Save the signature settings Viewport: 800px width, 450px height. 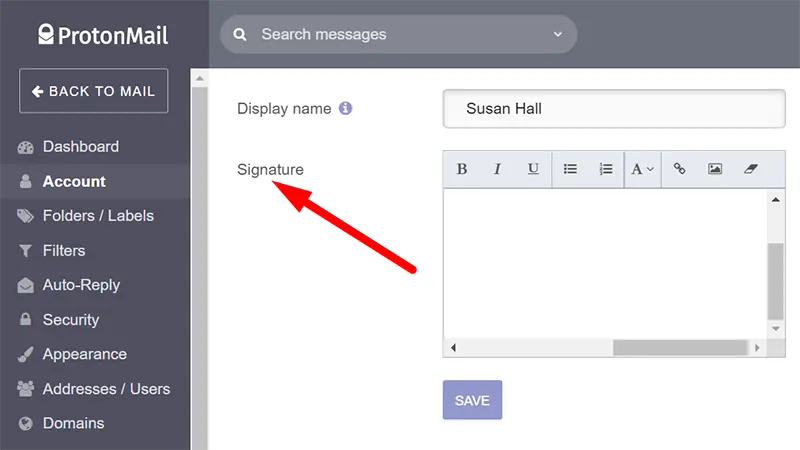pos(472,400)
